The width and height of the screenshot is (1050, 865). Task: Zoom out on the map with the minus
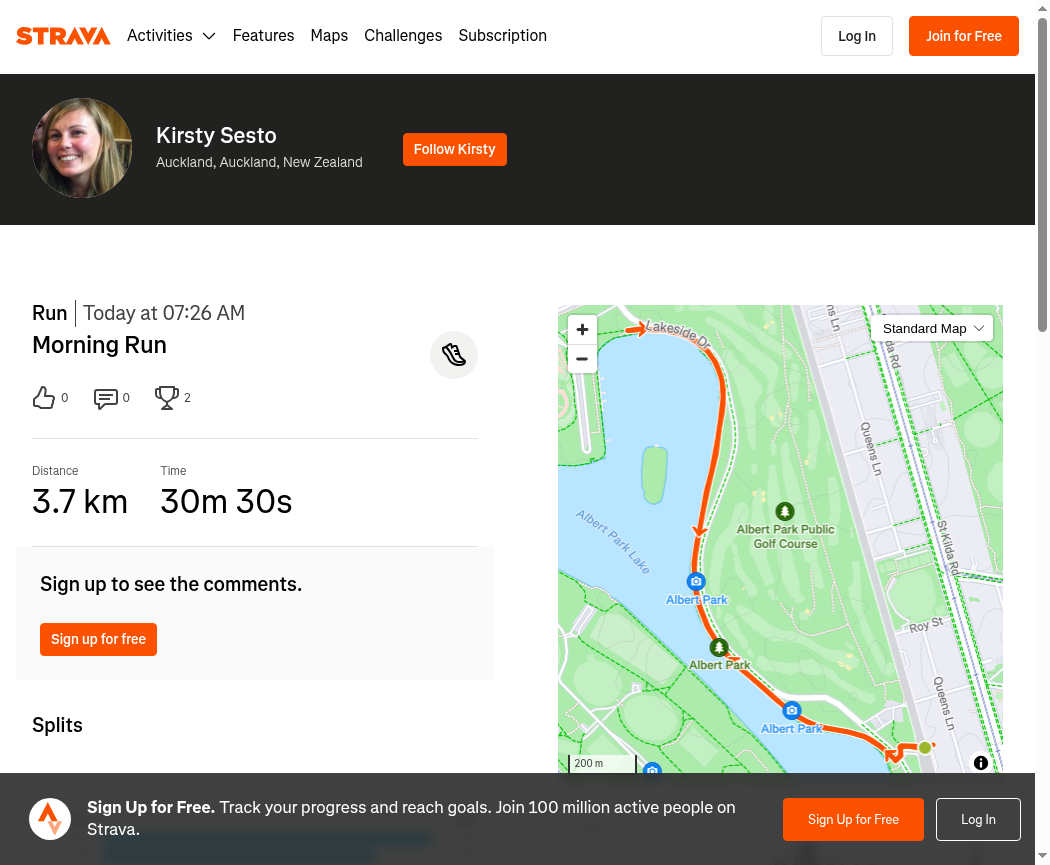[582, 359]
